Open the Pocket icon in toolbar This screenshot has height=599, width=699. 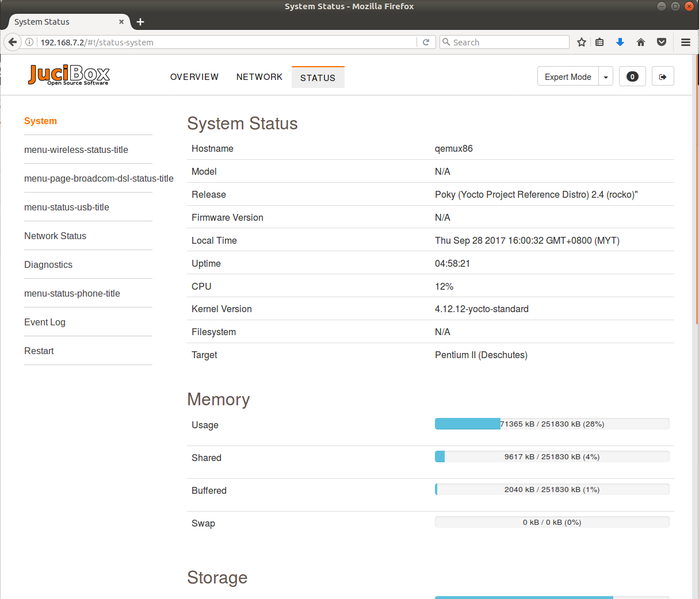point(661,42)
